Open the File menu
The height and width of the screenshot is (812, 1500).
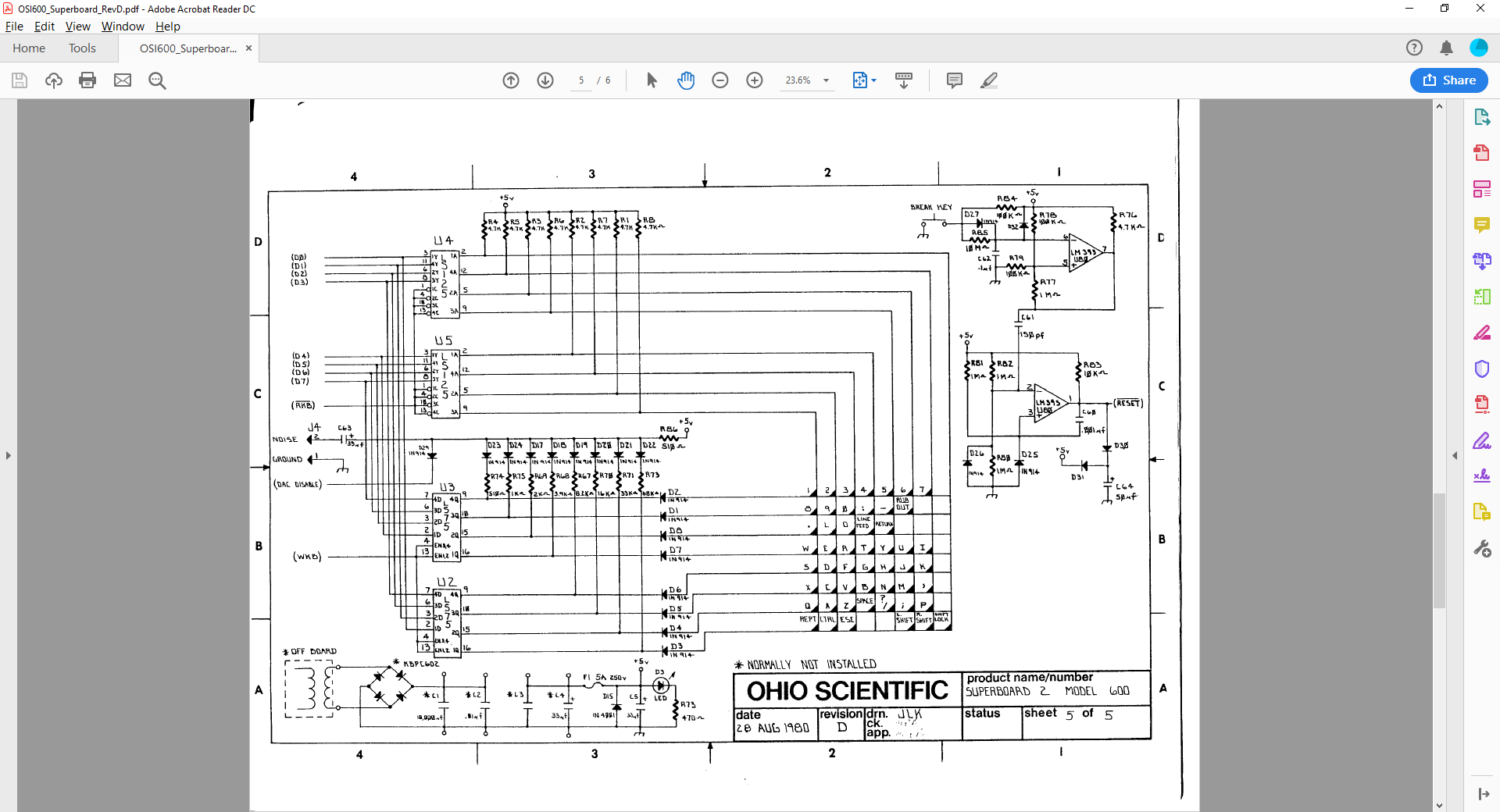tap(14, 26)
